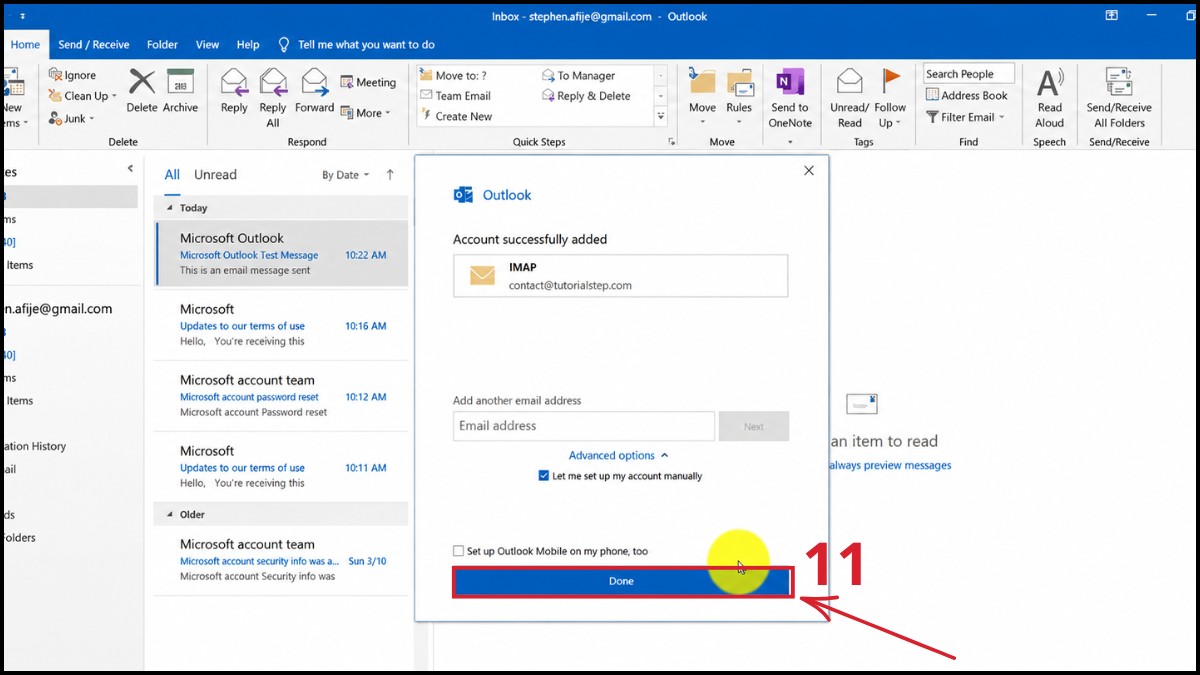Screen dimensions: 1200x675
Task: Click the Next button in the dialog
Action: tap(754, 426)
